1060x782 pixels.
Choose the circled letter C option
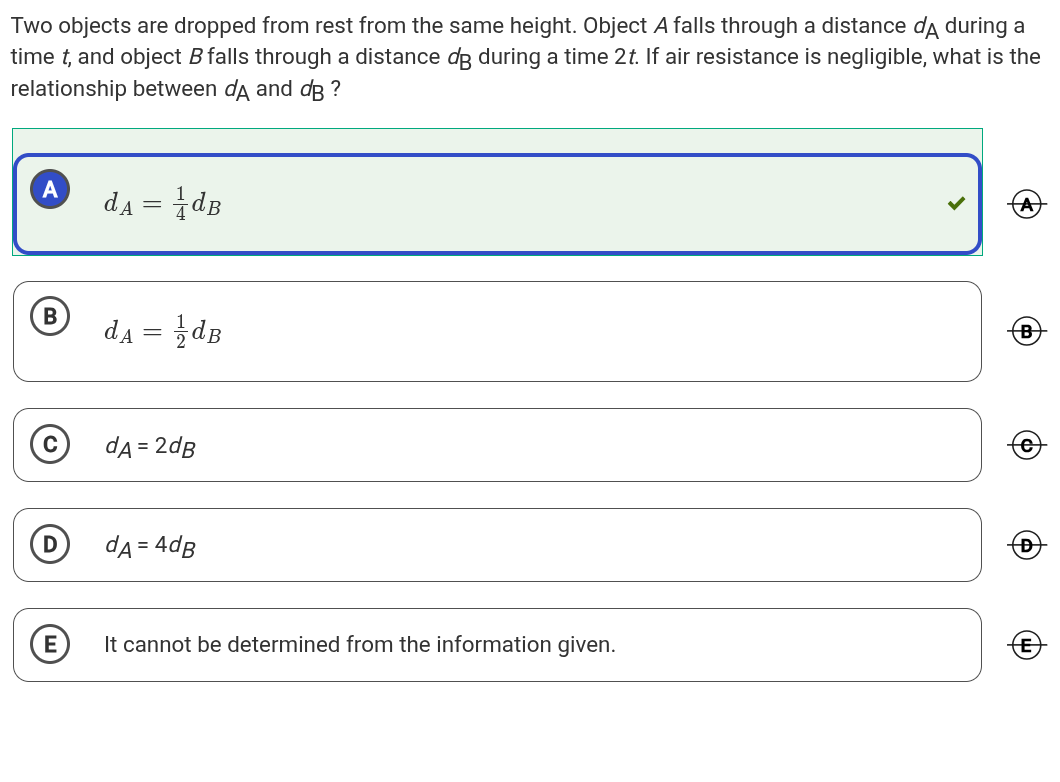click(50, 444)
